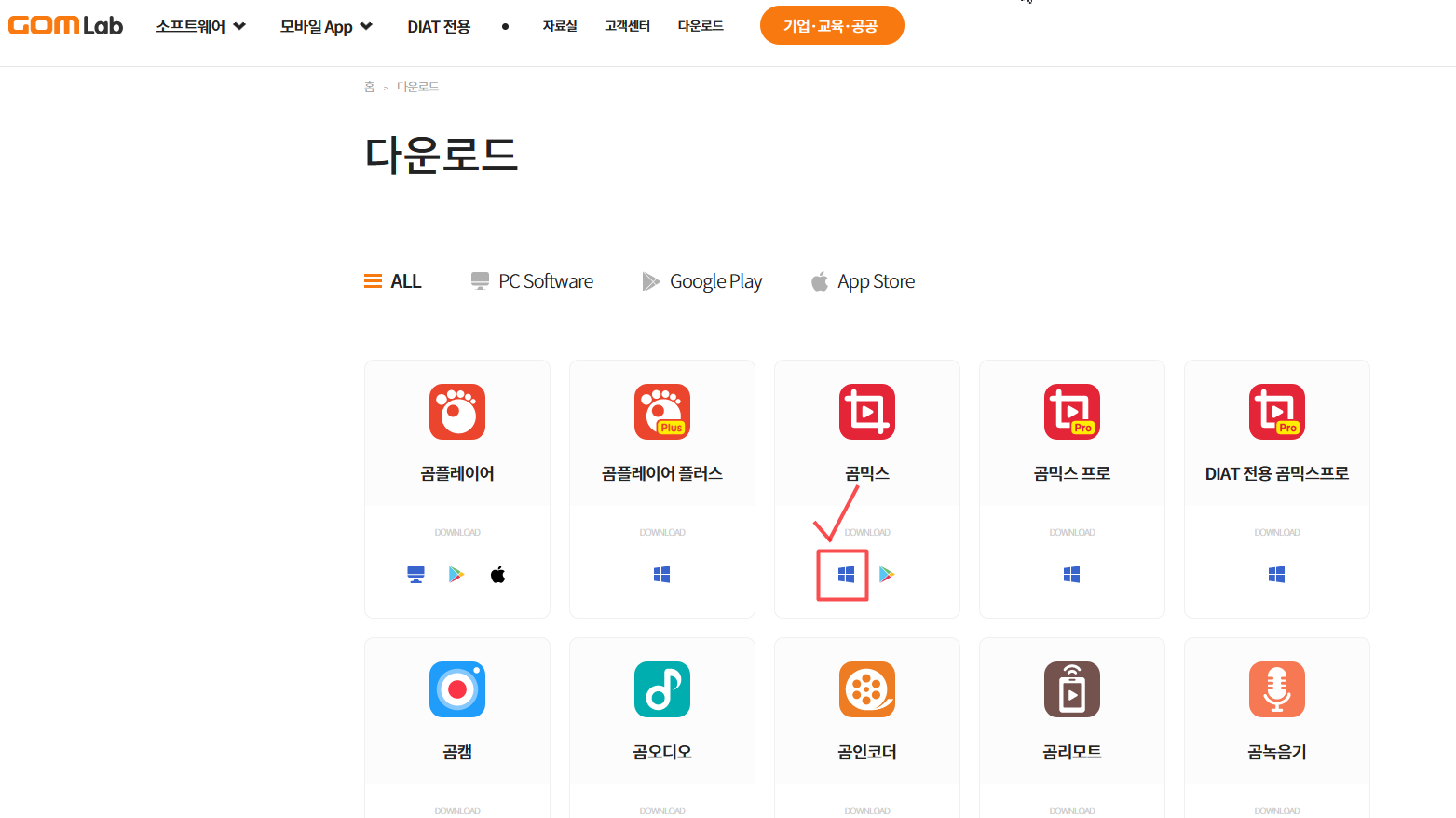Click the DIAT 전용 곰믹스프로 app icon
The height and width of the screenshot is (818, 1456).
click(x=1277, y=412)
